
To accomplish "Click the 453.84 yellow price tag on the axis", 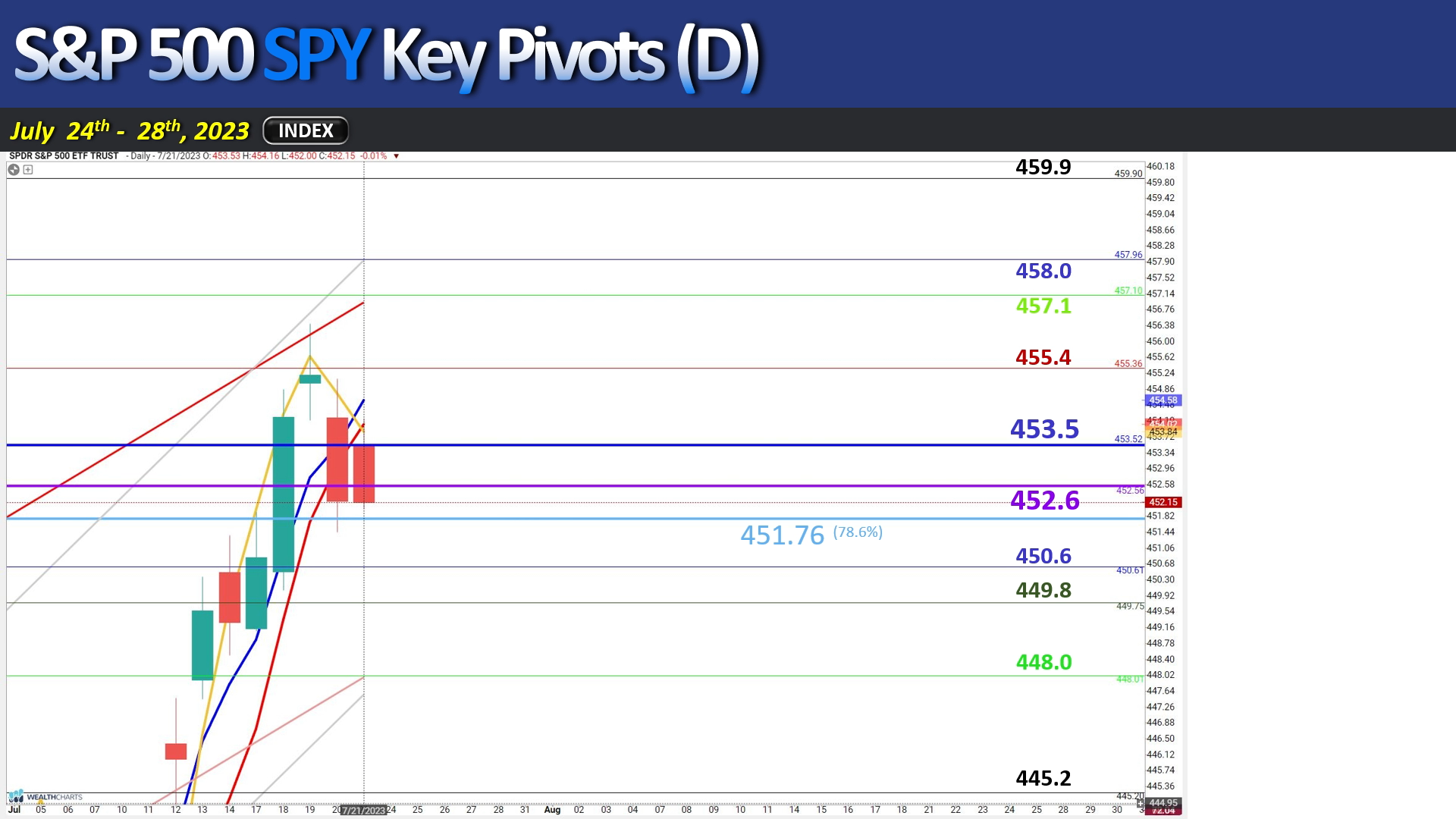I will click(1163, 432).
